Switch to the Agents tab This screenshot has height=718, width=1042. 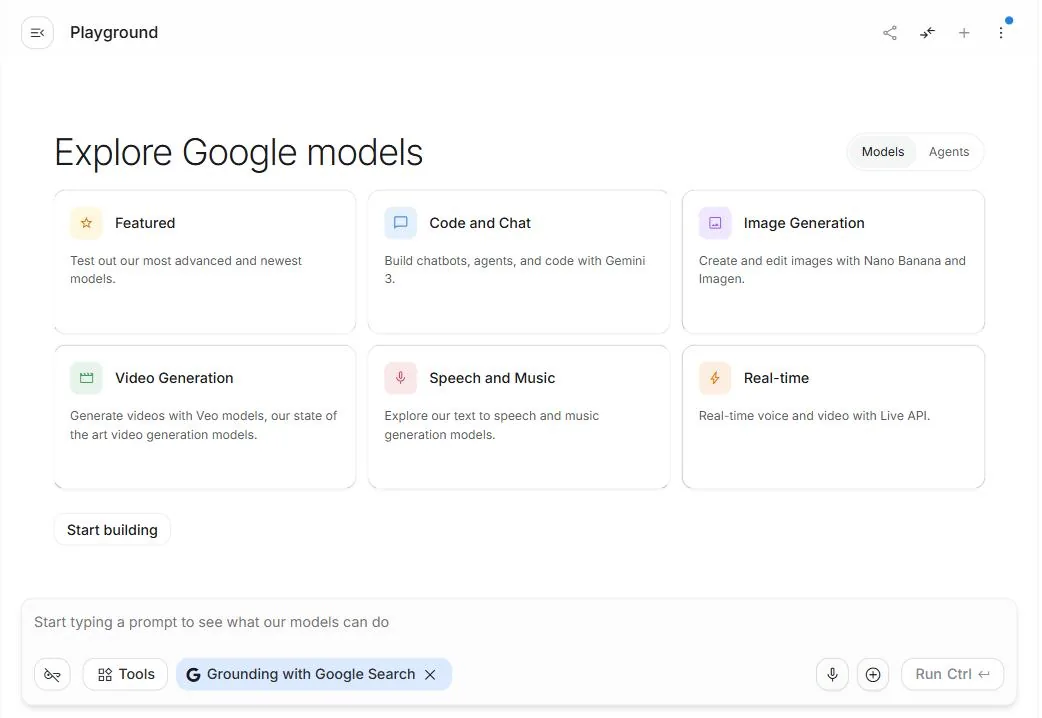pyautogui.click(x=949, y=152)
